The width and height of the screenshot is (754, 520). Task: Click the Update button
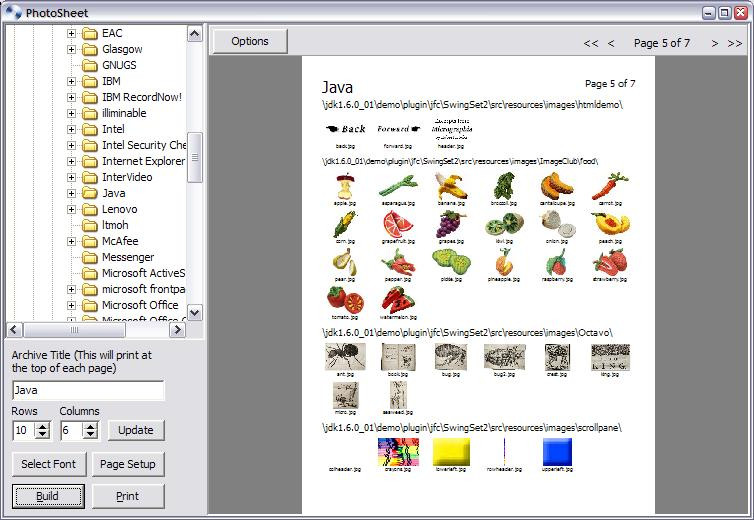[136, 430]
